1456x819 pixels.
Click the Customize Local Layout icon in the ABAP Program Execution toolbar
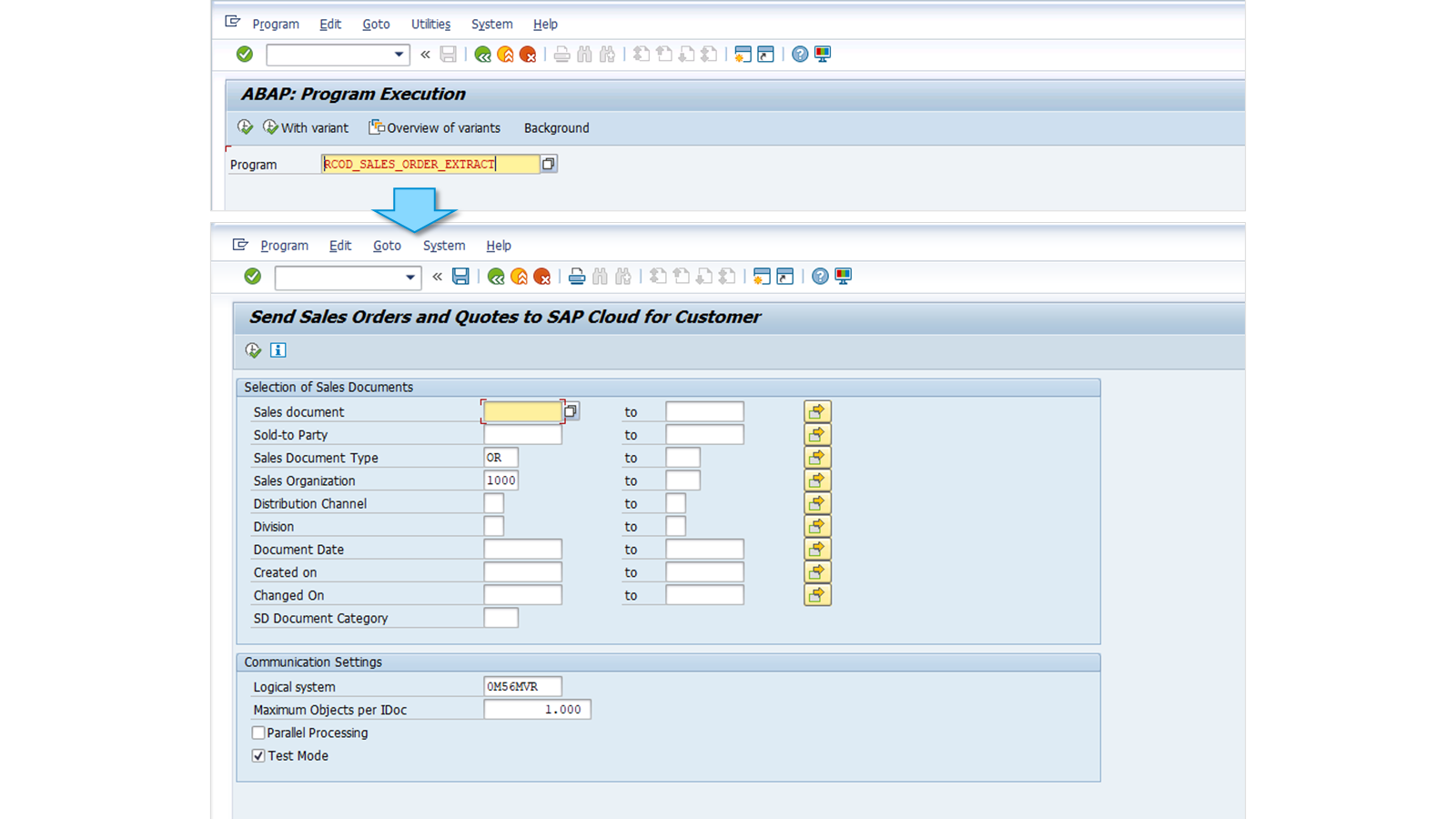point(823,55)
